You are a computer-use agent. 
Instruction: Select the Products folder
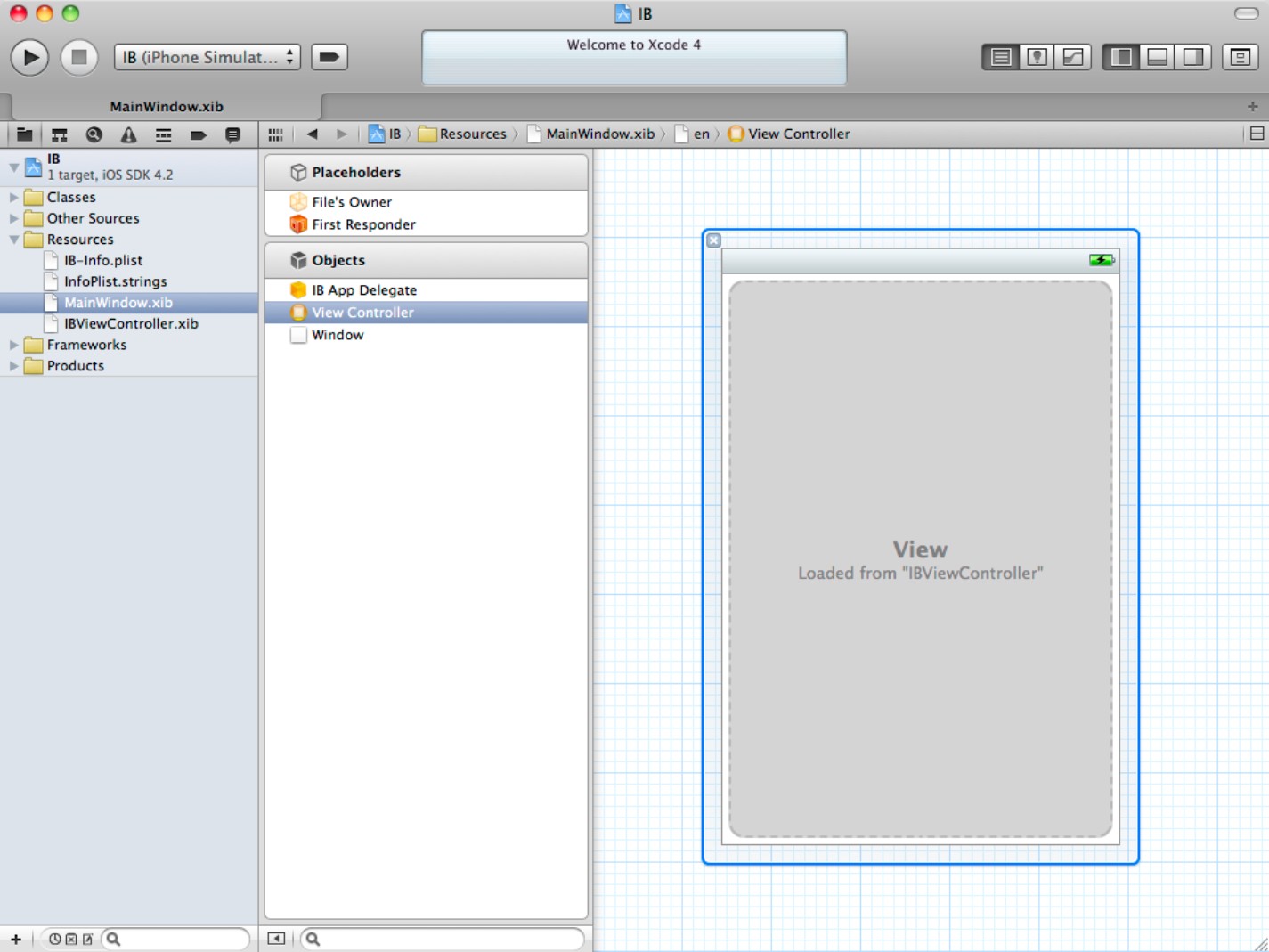click(129, 366)
